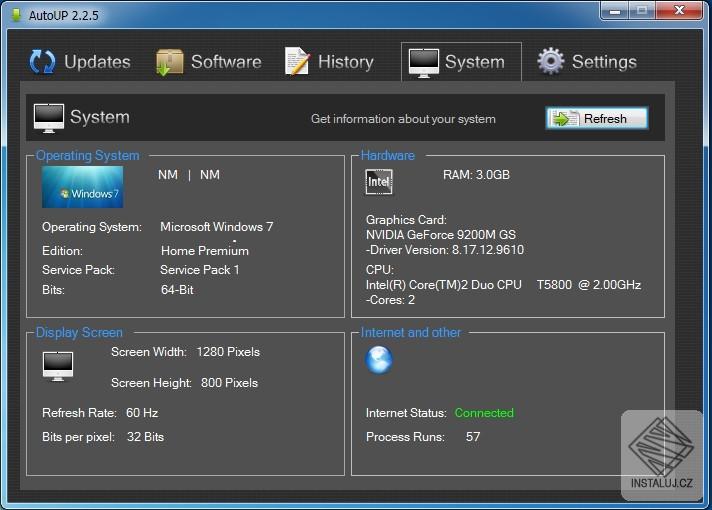The image size is (712, 510).
Task: Click the Internet globe icon
Action: coord(379,360)
